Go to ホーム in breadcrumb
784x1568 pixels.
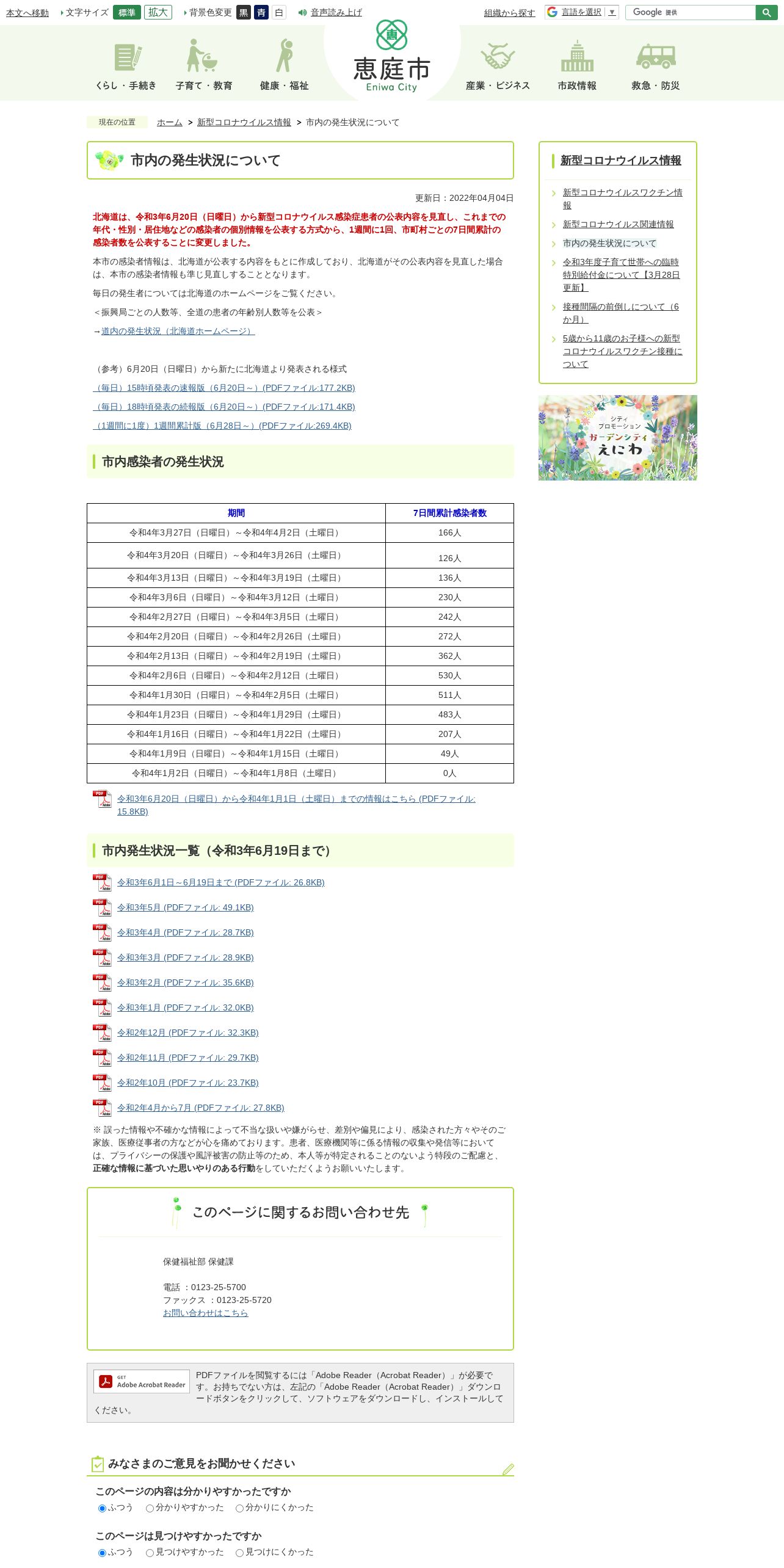click(170, 122)
